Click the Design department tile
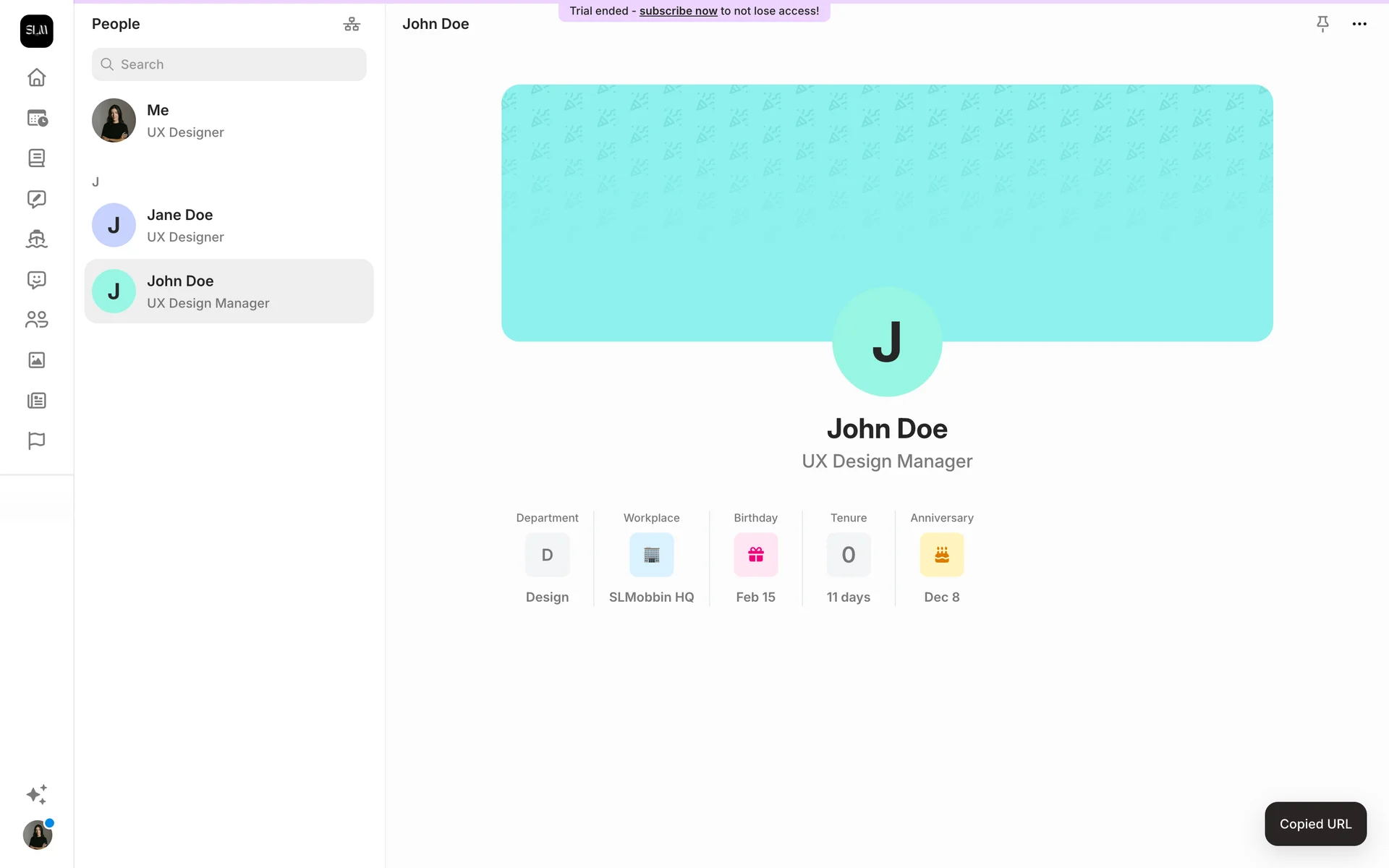The height and width of the screenshot is (868, 1389). 547,555
